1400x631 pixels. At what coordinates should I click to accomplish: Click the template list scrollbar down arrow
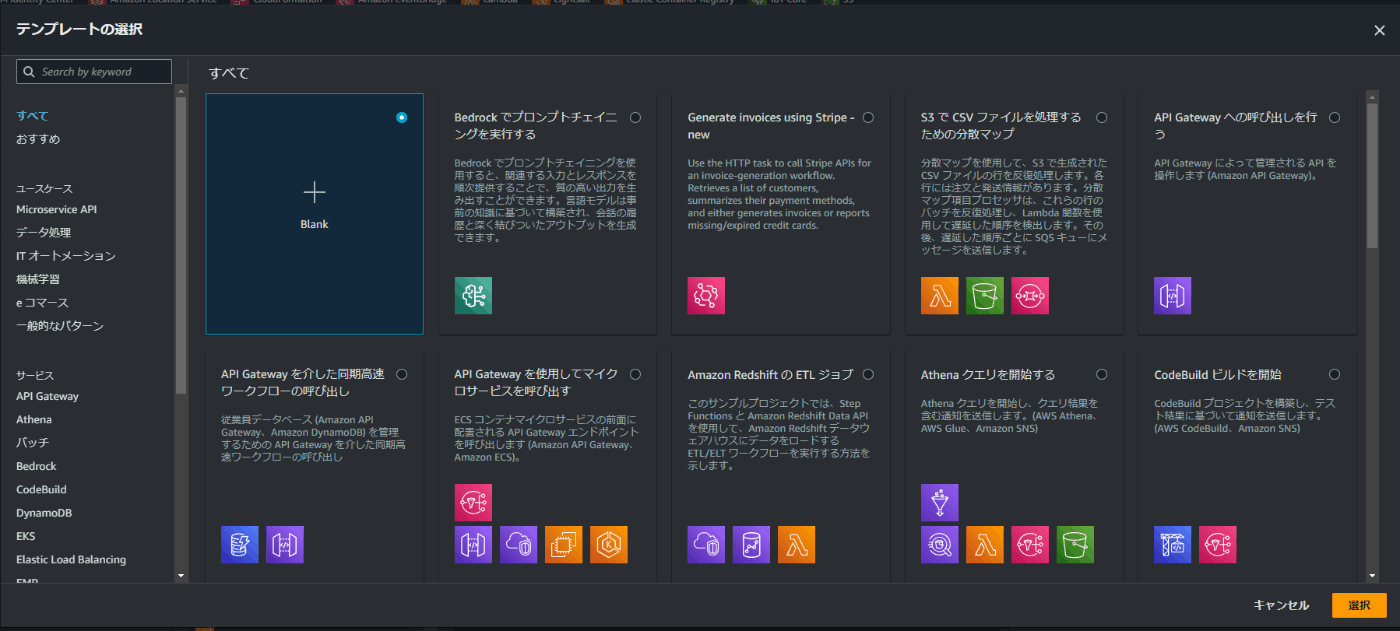pos(1372,576)
